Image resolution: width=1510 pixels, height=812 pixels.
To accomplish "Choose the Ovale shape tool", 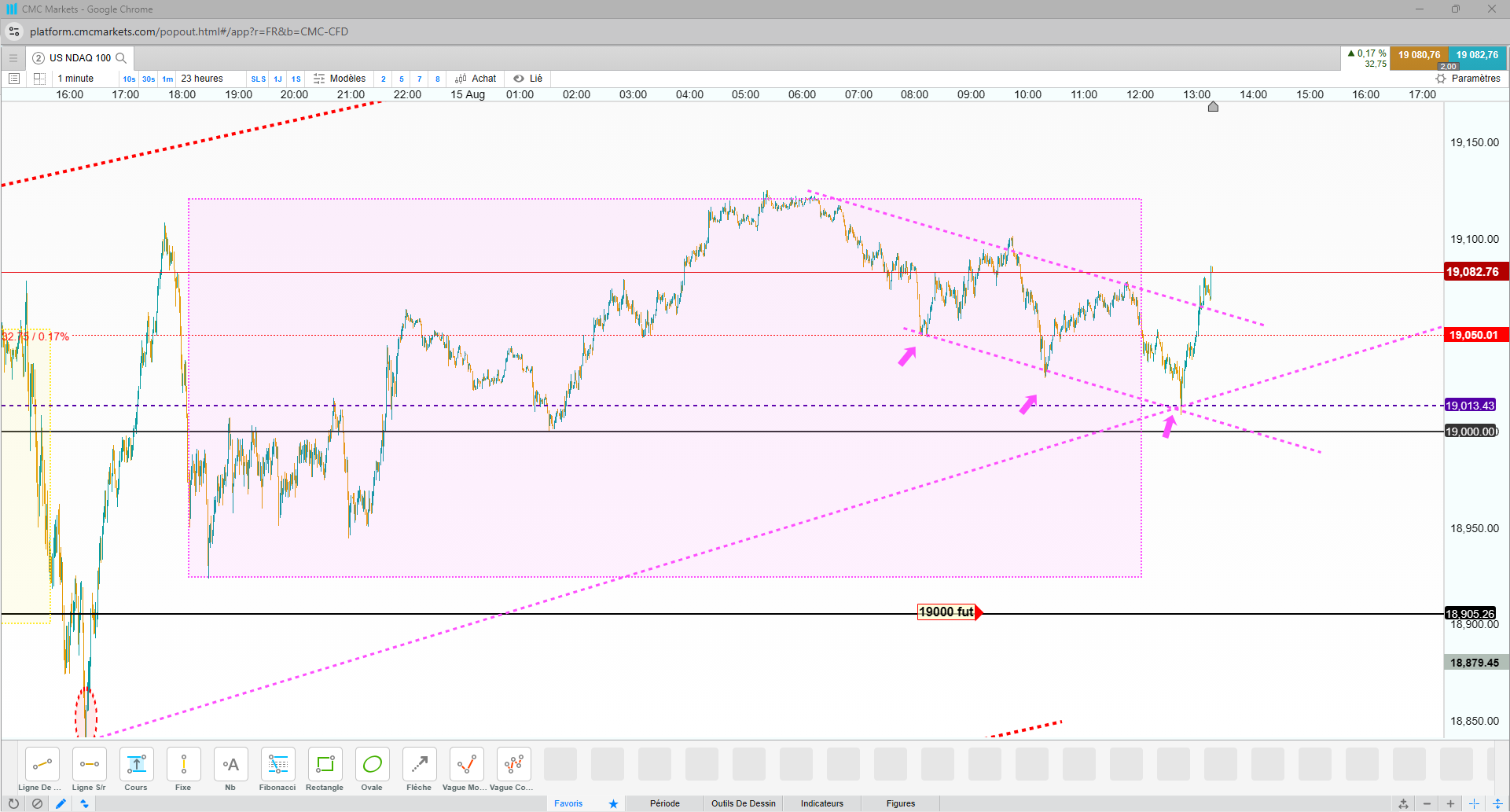I will (x=372, y=769).
